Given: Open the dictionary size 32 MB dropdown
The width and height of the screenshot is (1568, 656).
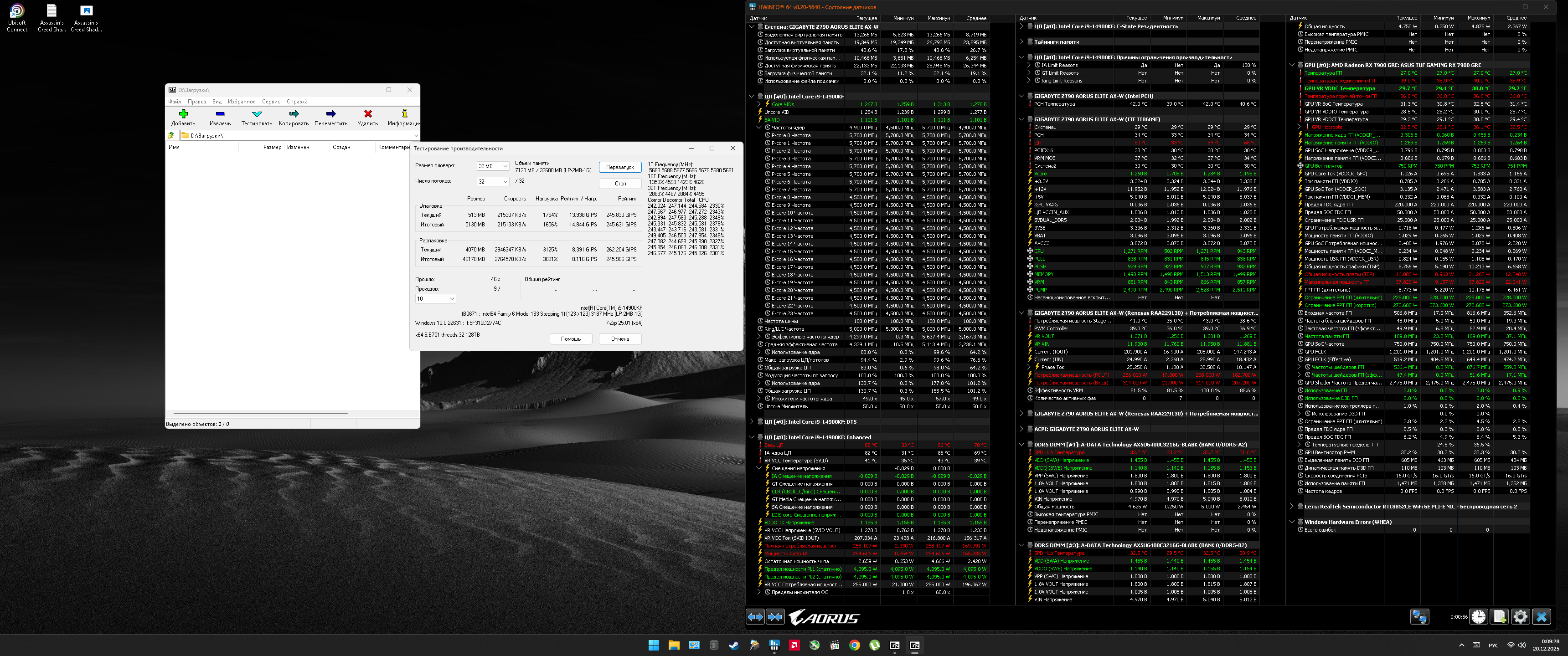Looking at the screenshot, I should tap(492, 166).
